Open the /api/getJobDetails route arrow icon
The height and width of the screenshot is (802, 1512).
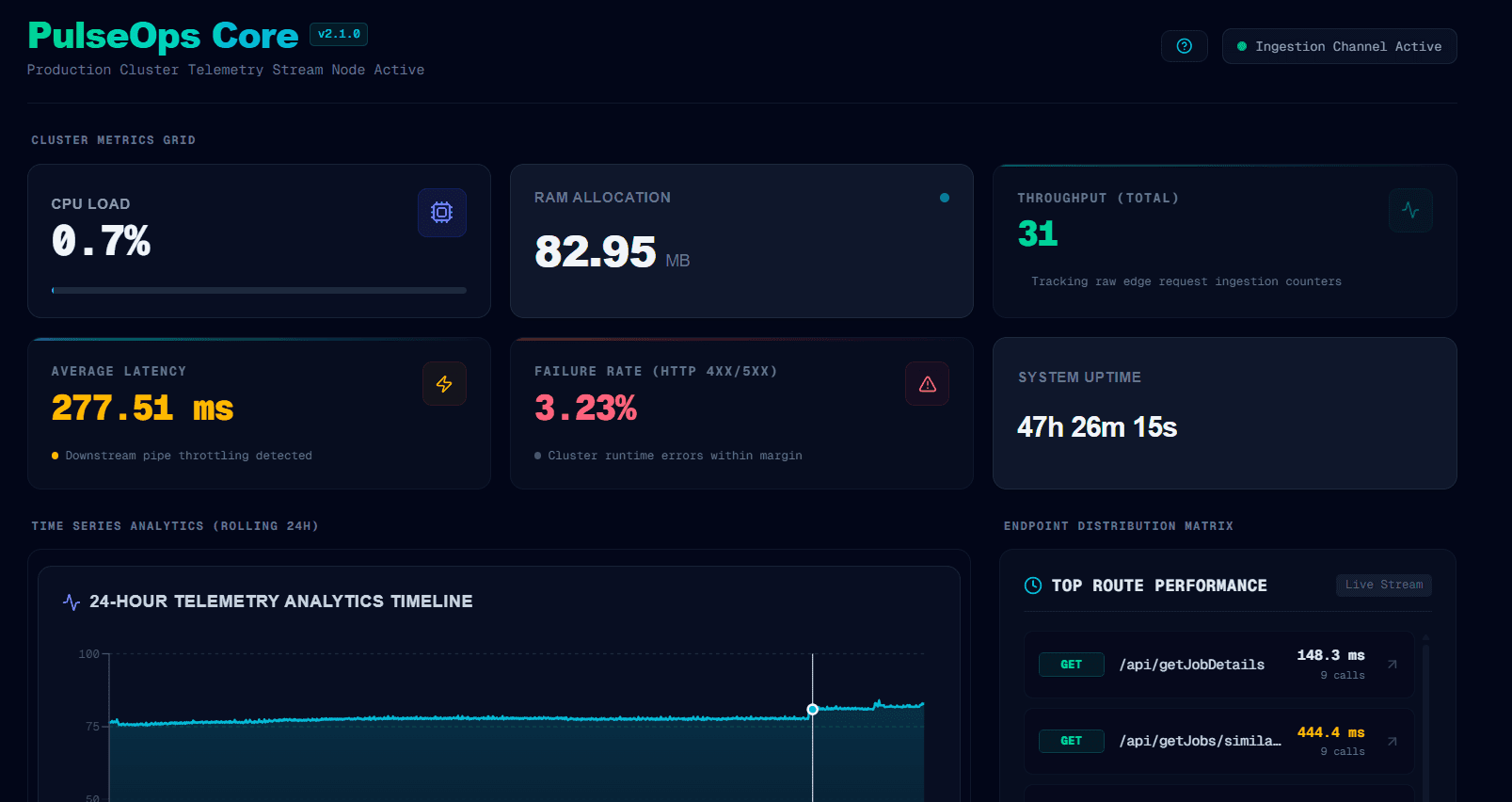pyautogui.click(x=1393, y=665)
